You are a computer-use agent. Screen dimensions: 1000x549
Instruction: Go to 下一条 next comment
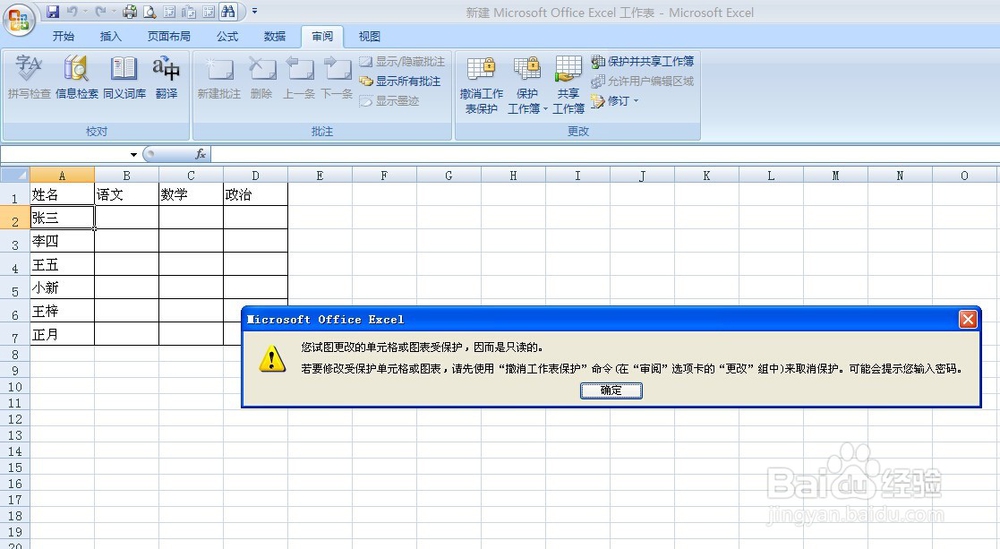click(337, 77)
